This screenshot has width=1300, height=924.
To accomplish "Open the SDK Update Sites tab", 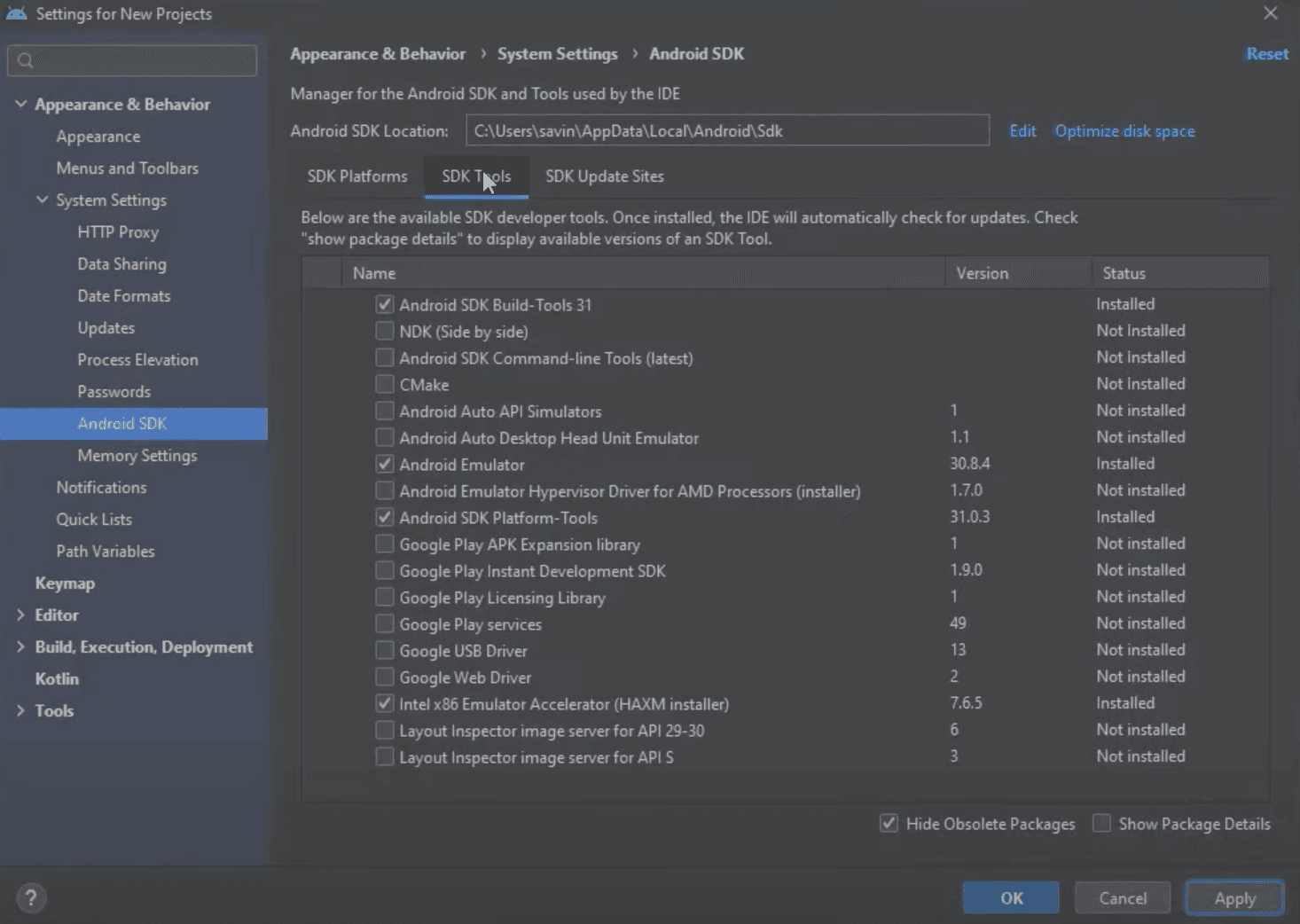I will [604, 176].
